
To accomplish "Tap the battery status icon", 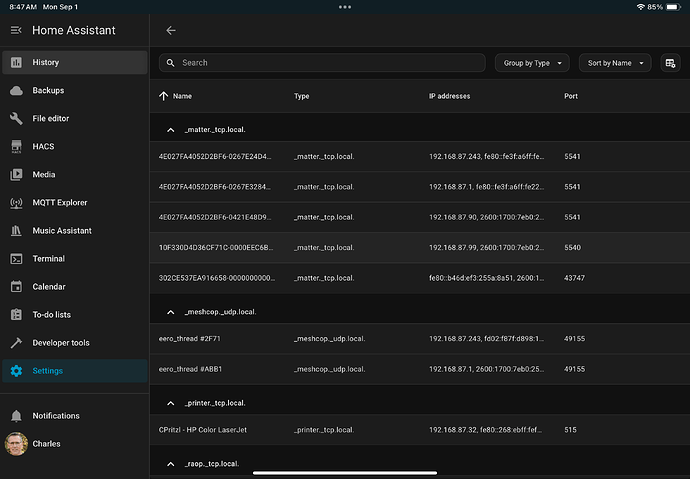I will (x=673, y=7).
